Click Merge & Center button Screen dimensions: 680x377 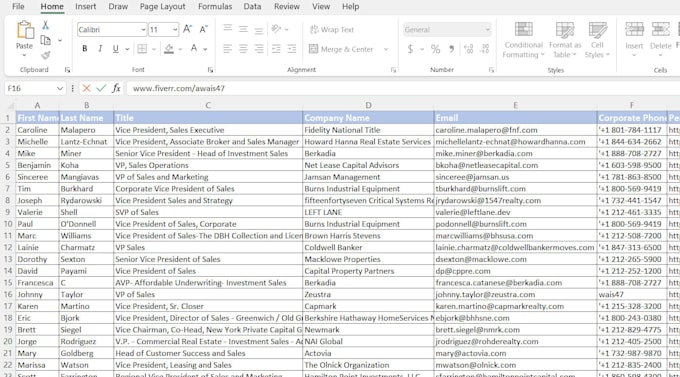coord(341,49)
